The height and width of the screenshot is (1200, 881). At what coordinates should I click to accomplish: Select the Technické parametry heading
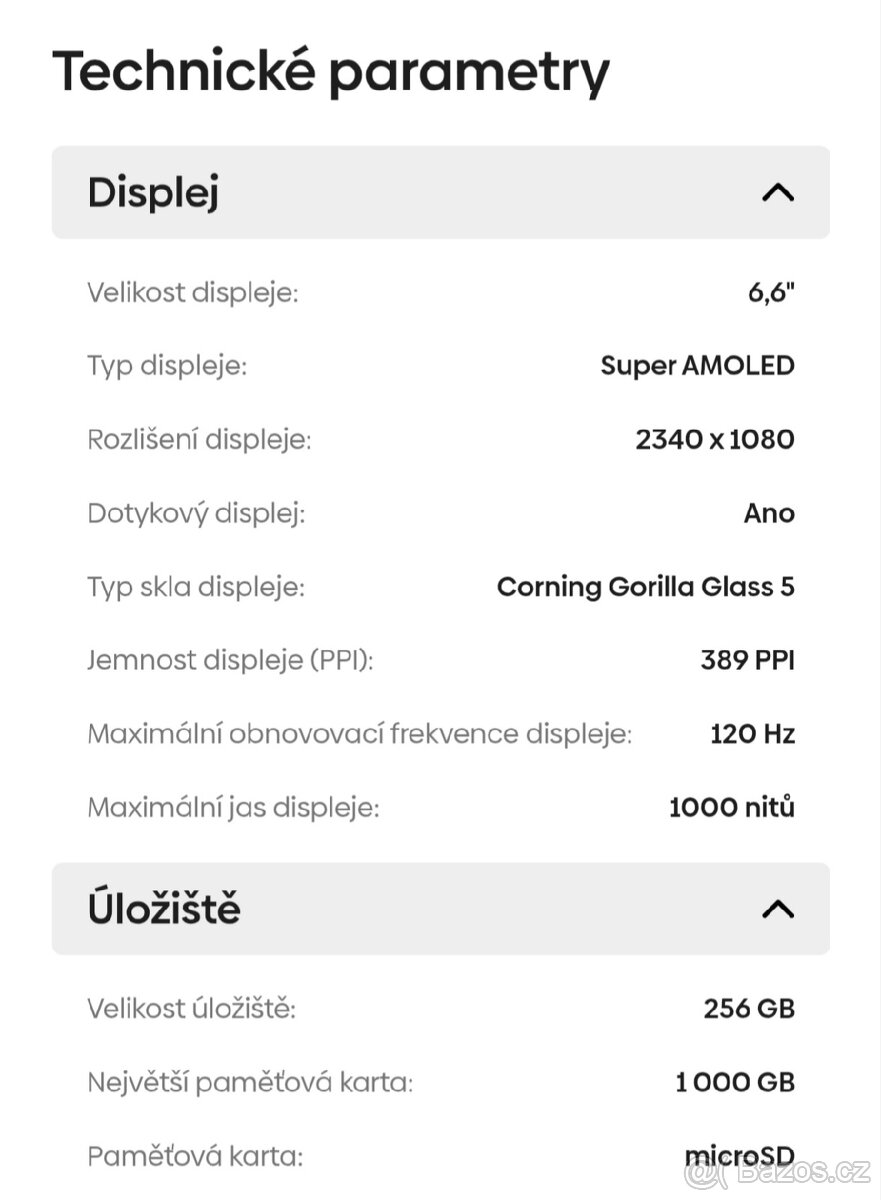coord(333,69)
